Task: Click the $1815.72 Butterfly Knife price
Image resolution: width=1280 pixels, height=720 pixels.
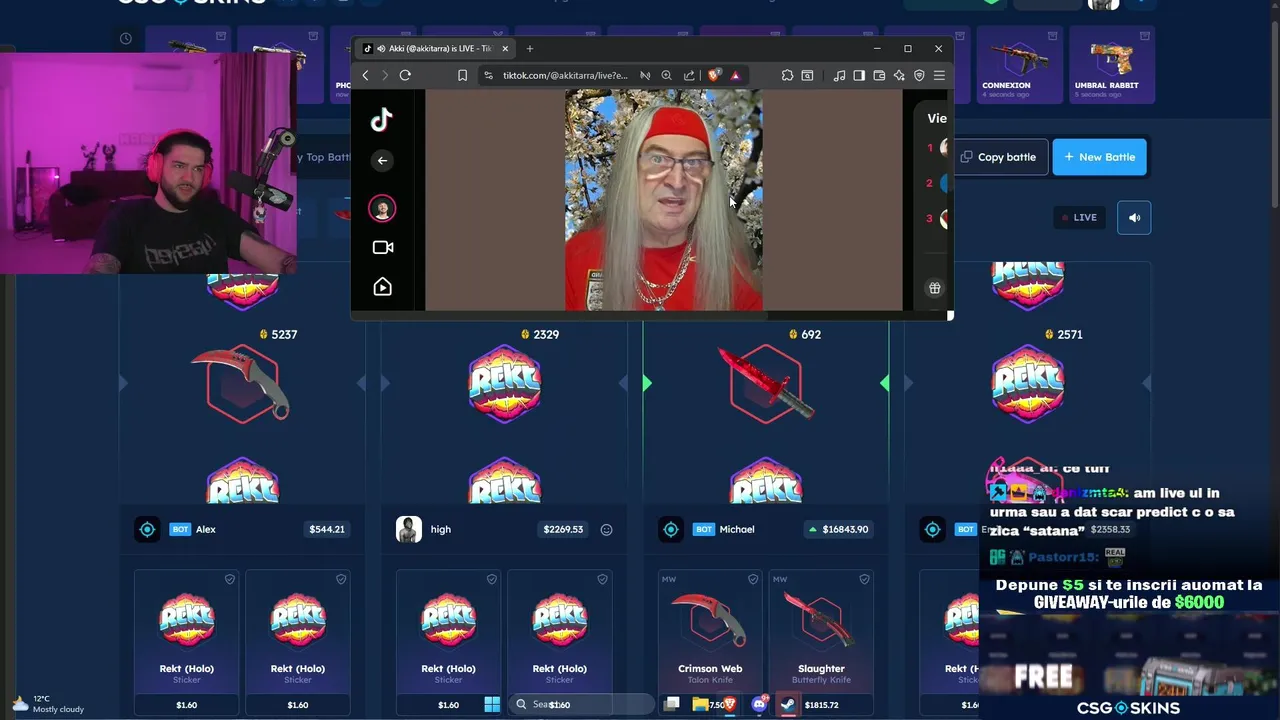Action: click(821, 705)
